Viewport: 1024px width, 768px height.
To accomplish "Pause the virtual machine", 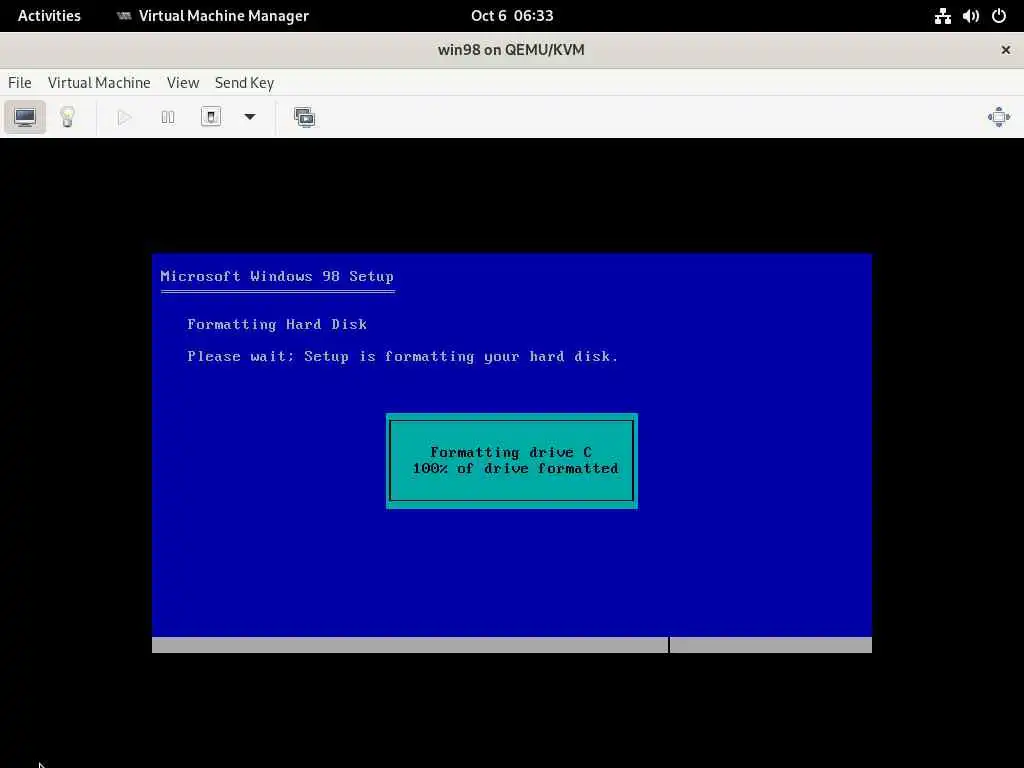I will [x=168, y=118].
